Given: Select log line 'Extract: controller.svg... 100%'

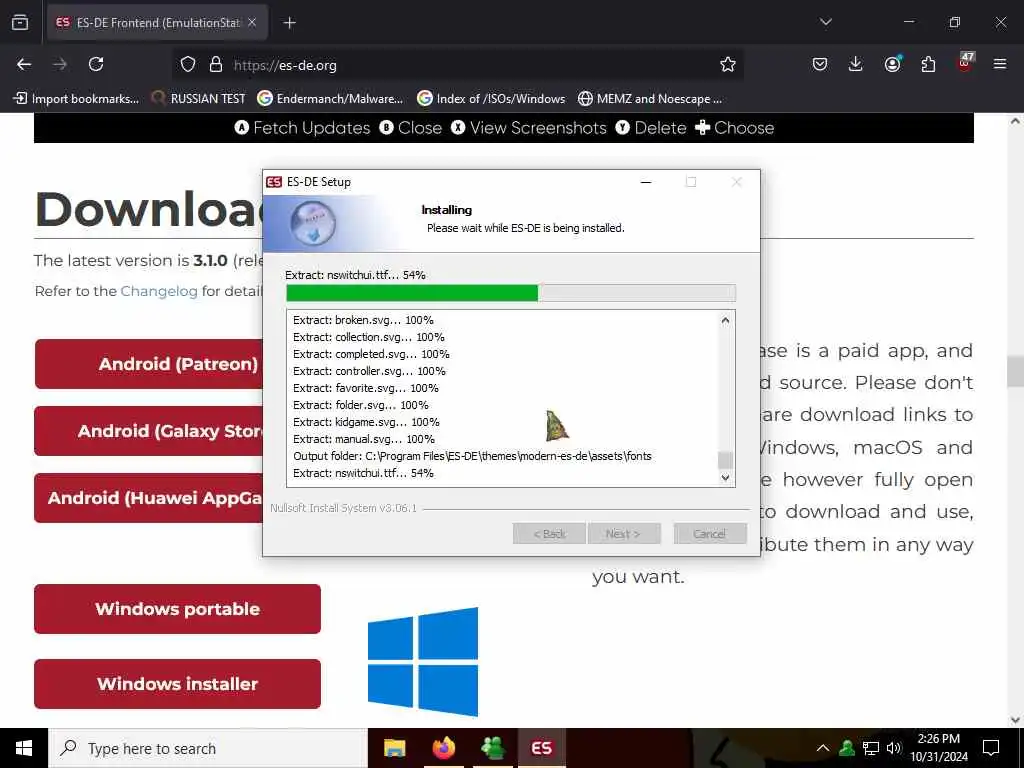Looking at the screenshot, I should [x=369, y=371].
